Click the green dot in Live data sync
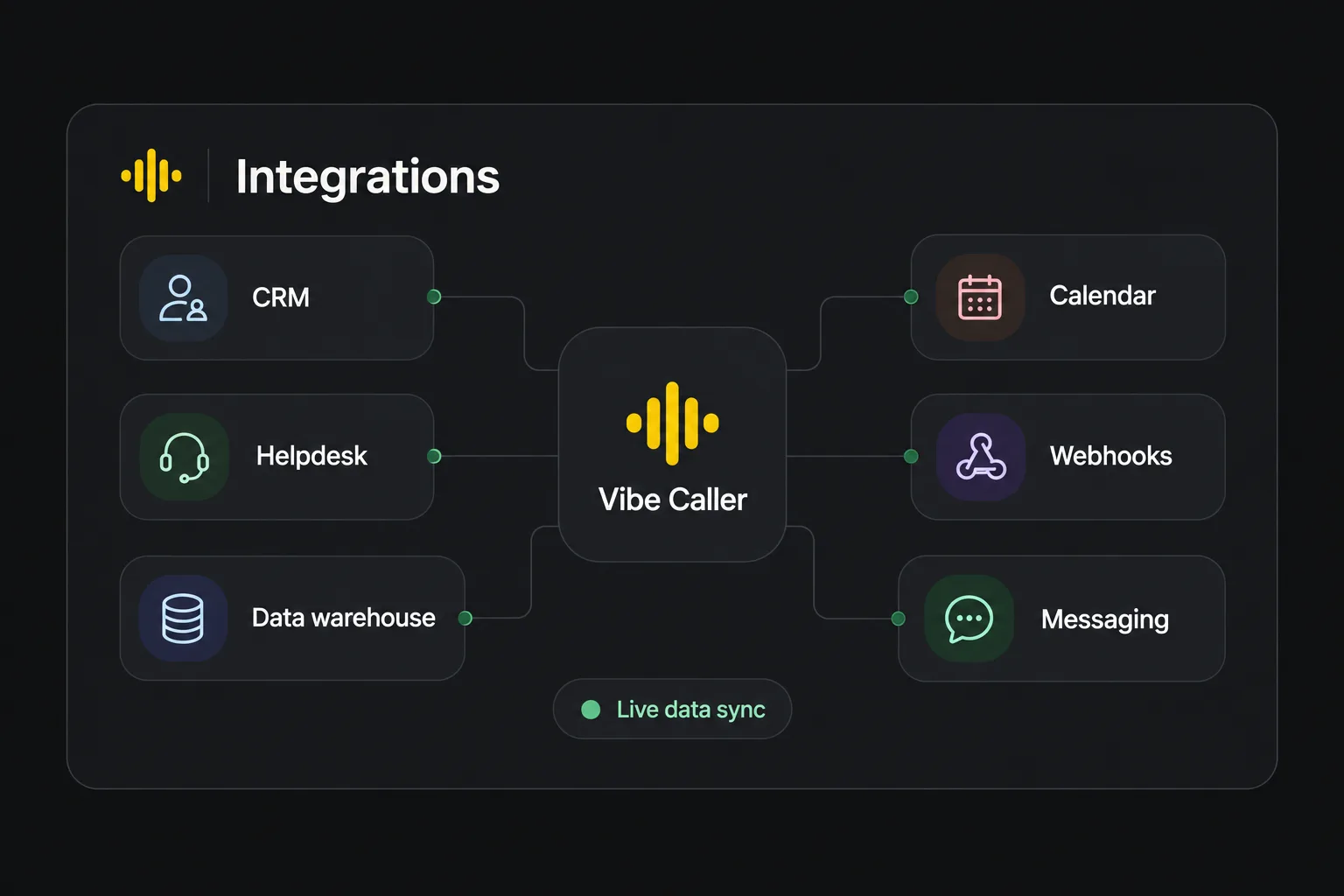This screenshot has width=1344, height=896. 591,710
